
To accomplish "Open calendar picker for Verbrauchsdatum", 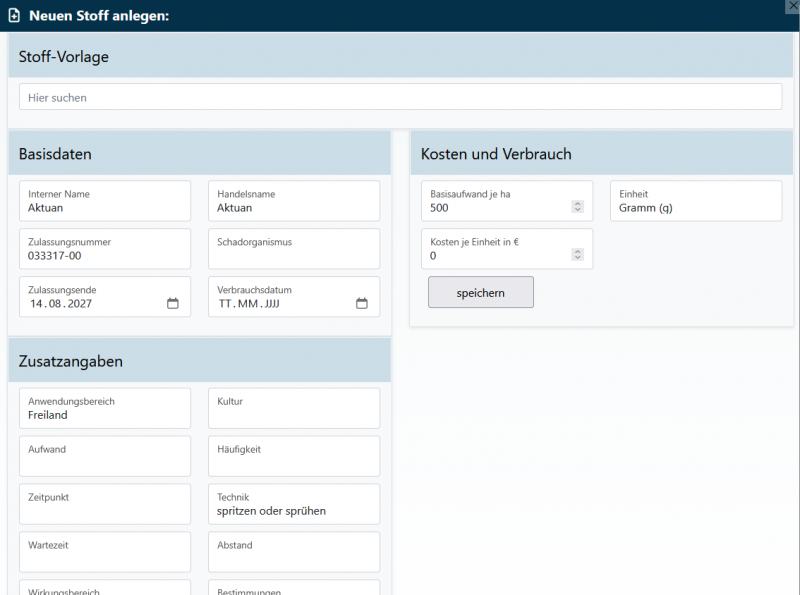I will tap(362, 303).
